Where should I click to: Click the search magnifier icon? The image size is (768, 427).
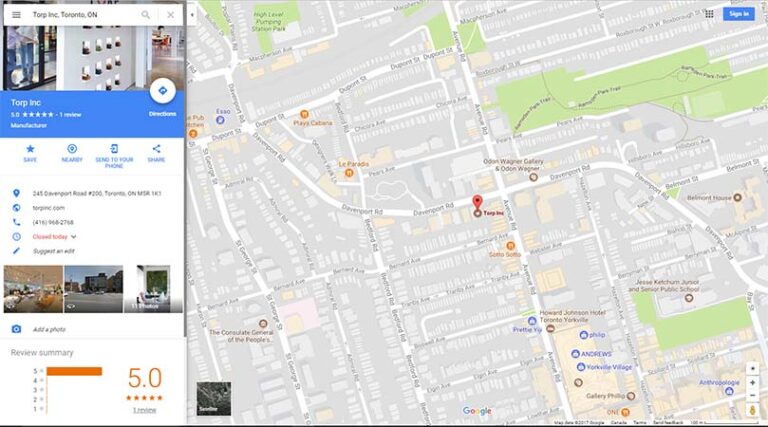(146, 15)
